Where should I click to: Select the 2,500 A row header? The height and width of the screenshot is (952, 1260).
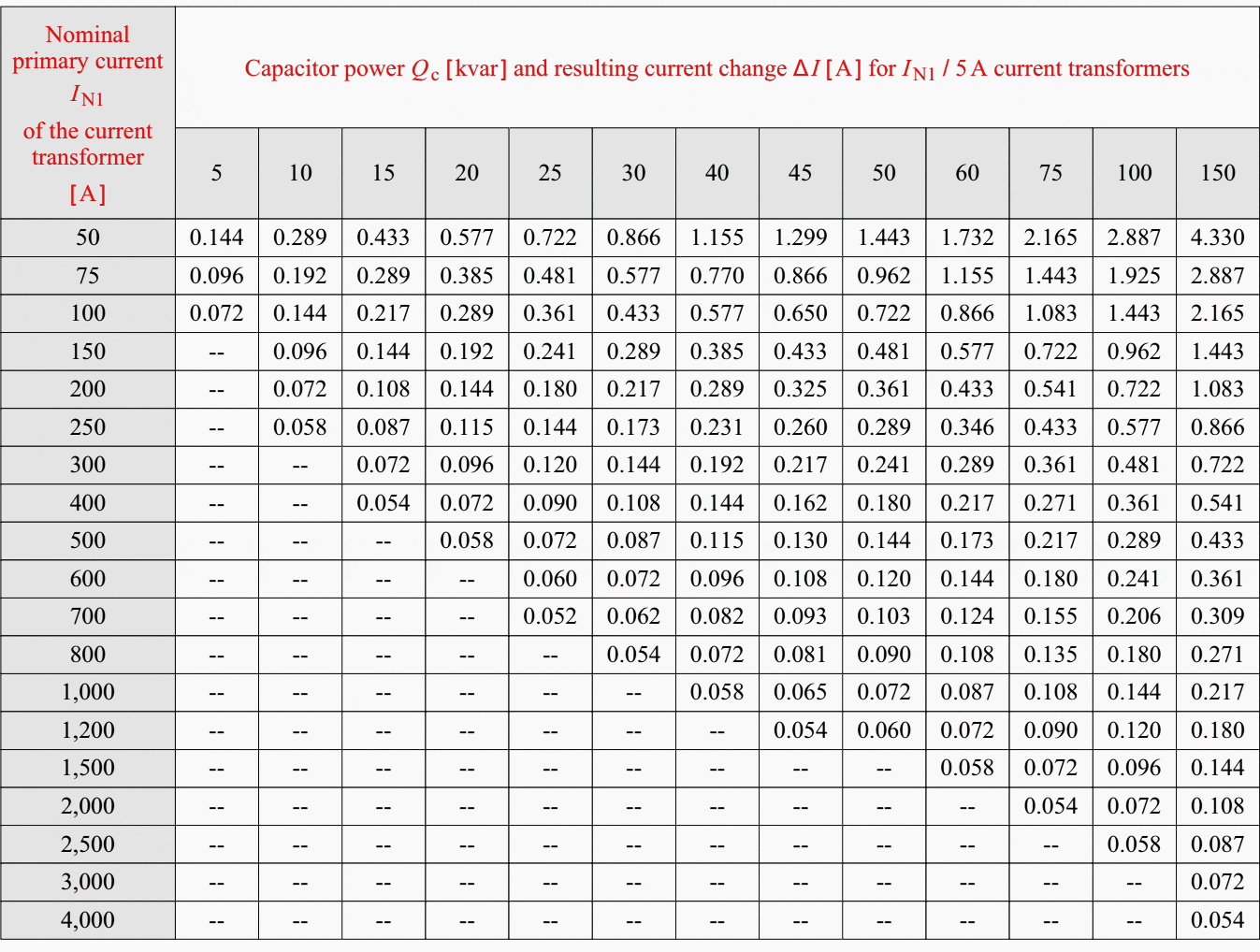tap(88, 844)
